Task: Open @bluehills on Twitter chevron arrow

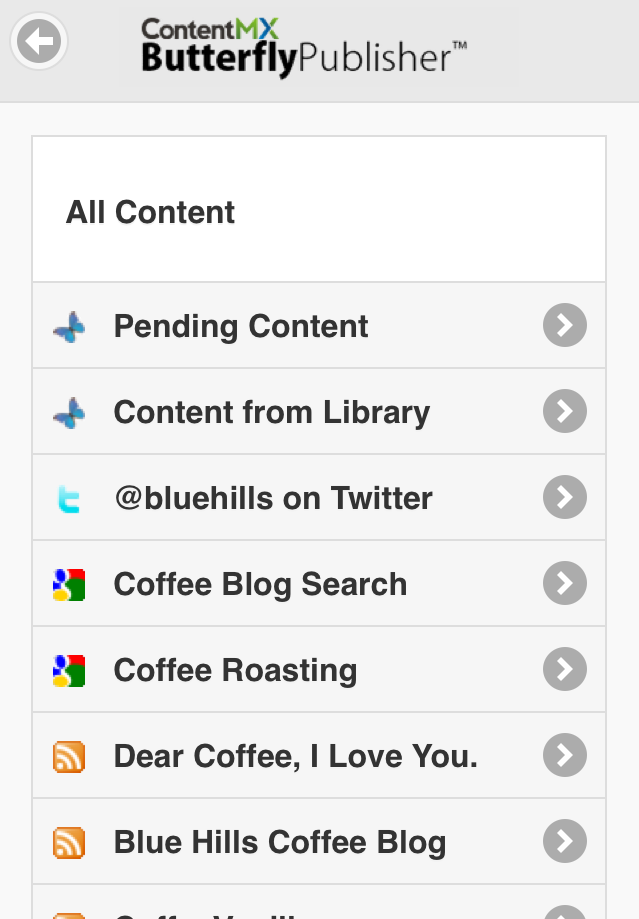Action: [x=565, y=498]
